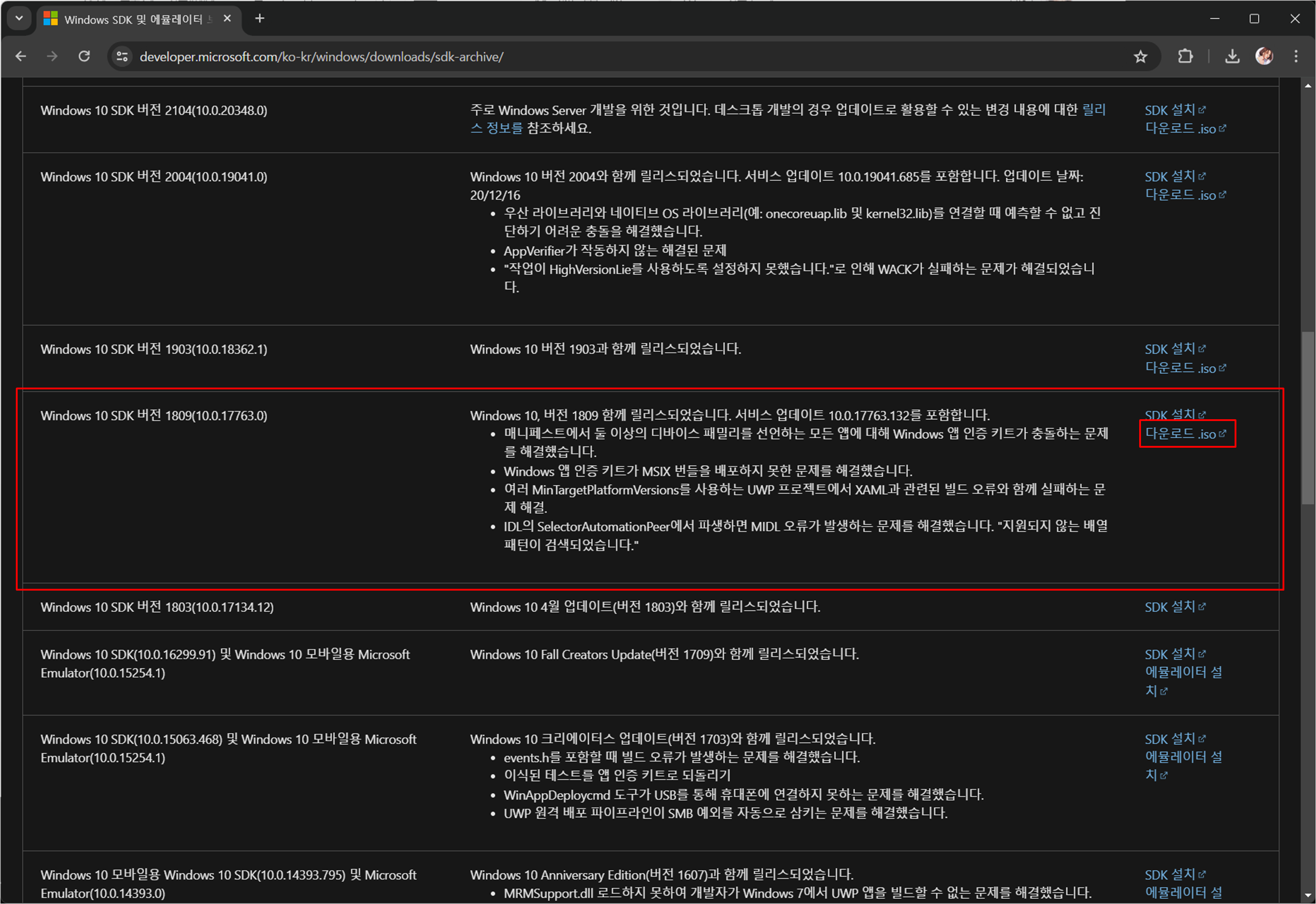
Task: Bookmark this page with the star icon
Action: click(x=1140, y=57)
